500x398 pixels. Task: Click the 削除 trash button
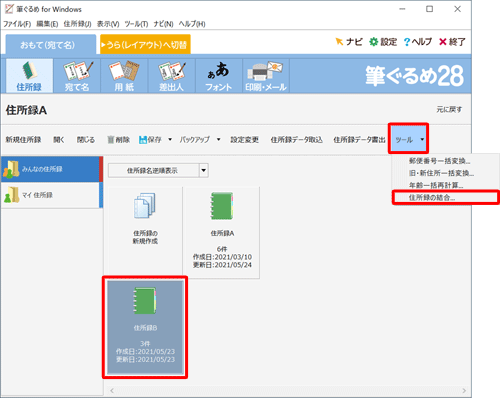coord(119,140)
